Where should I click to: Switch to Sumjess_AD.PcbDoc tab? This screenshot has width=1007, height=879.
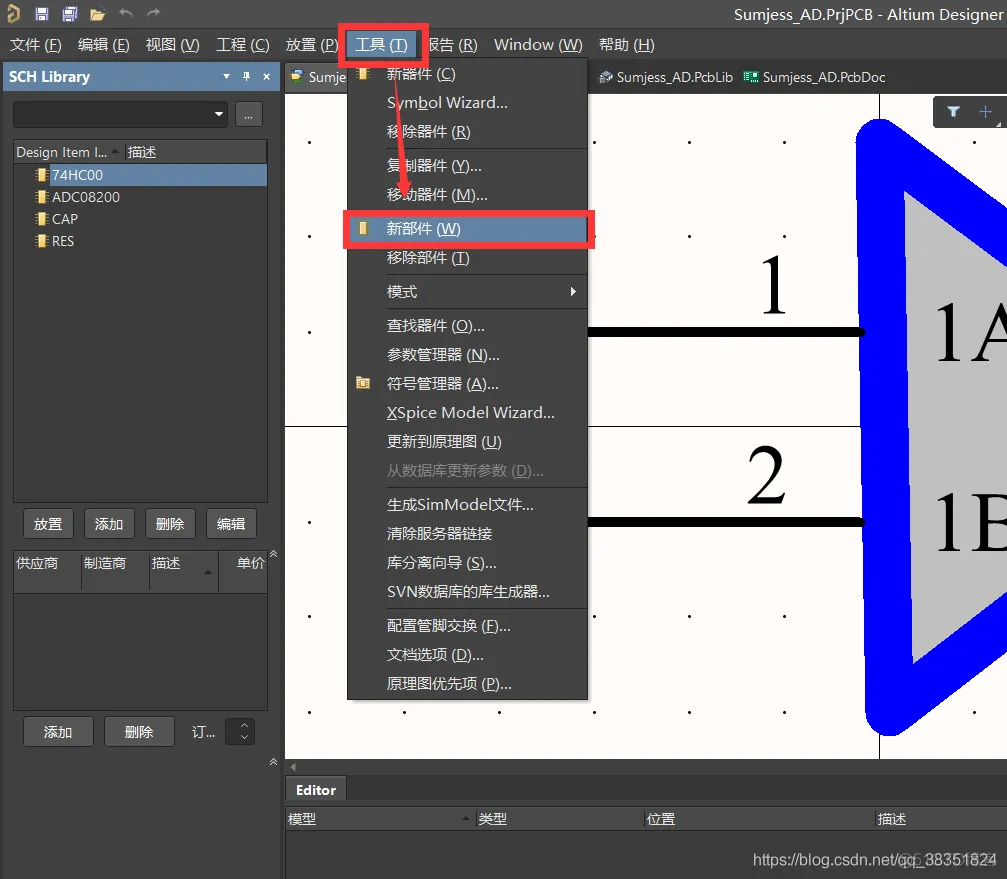point(814,77)
